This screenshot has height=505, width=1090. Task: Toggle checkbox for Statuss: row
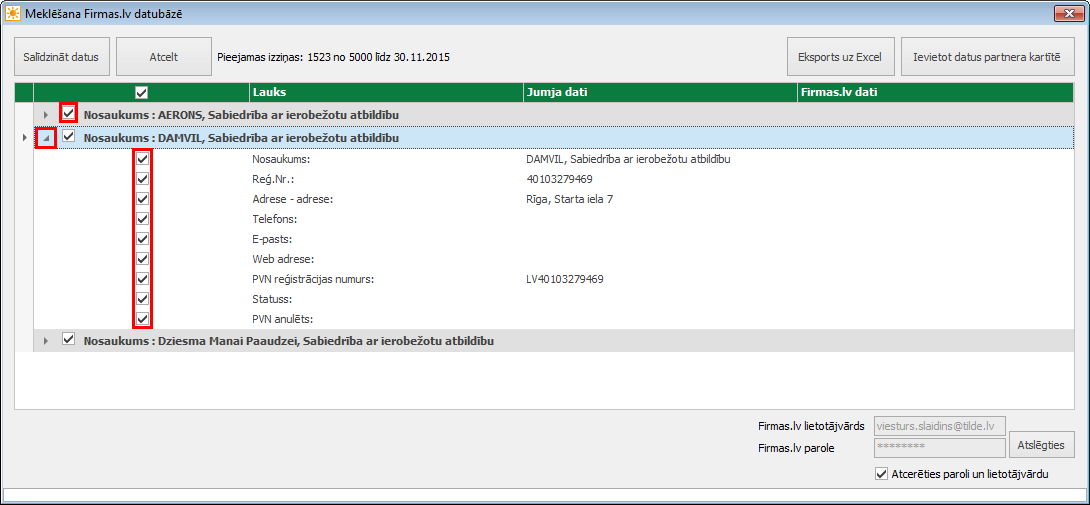[142, 299]
